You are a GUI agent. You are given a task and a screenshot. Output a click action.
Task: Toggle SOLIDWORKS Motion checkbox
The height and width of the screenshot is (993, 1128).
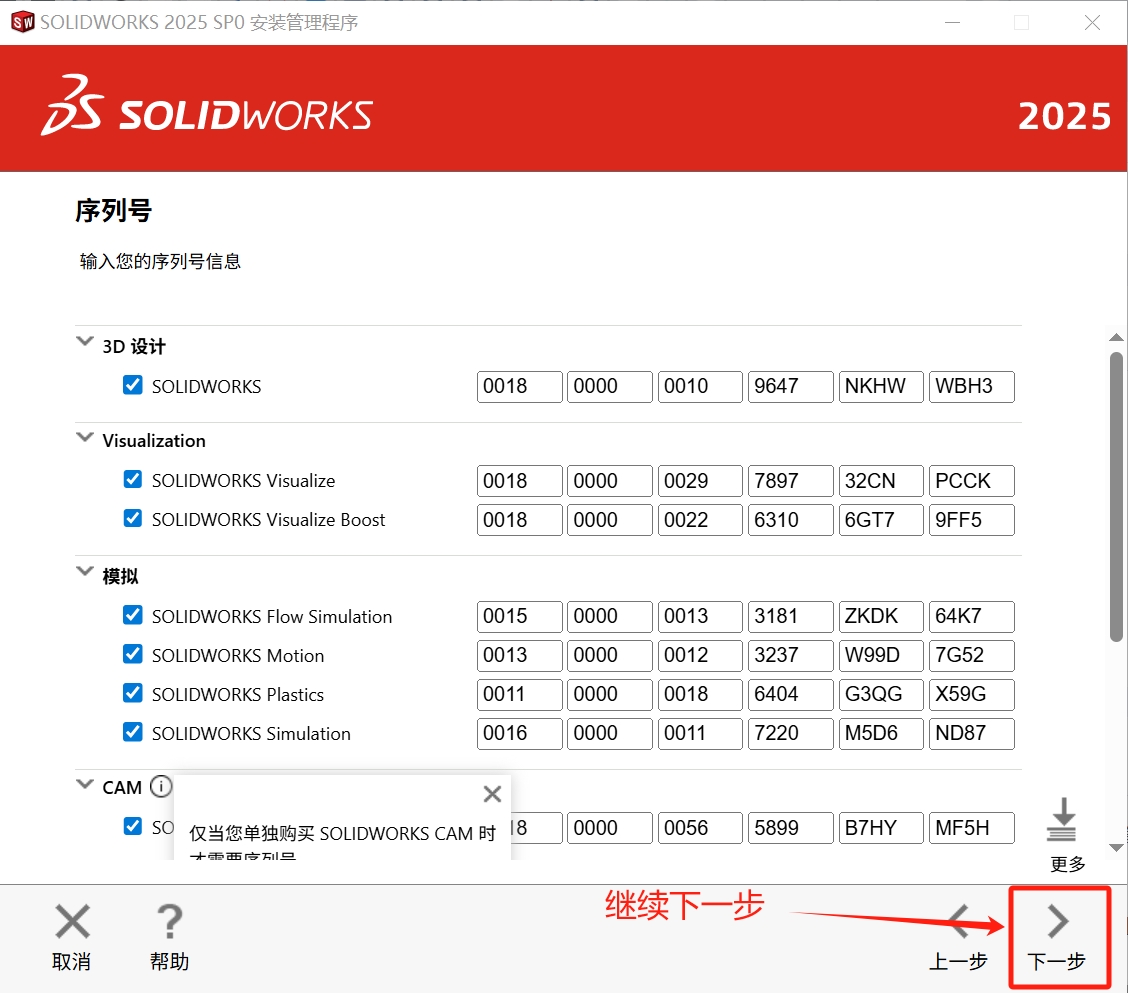tap(132, 653)
